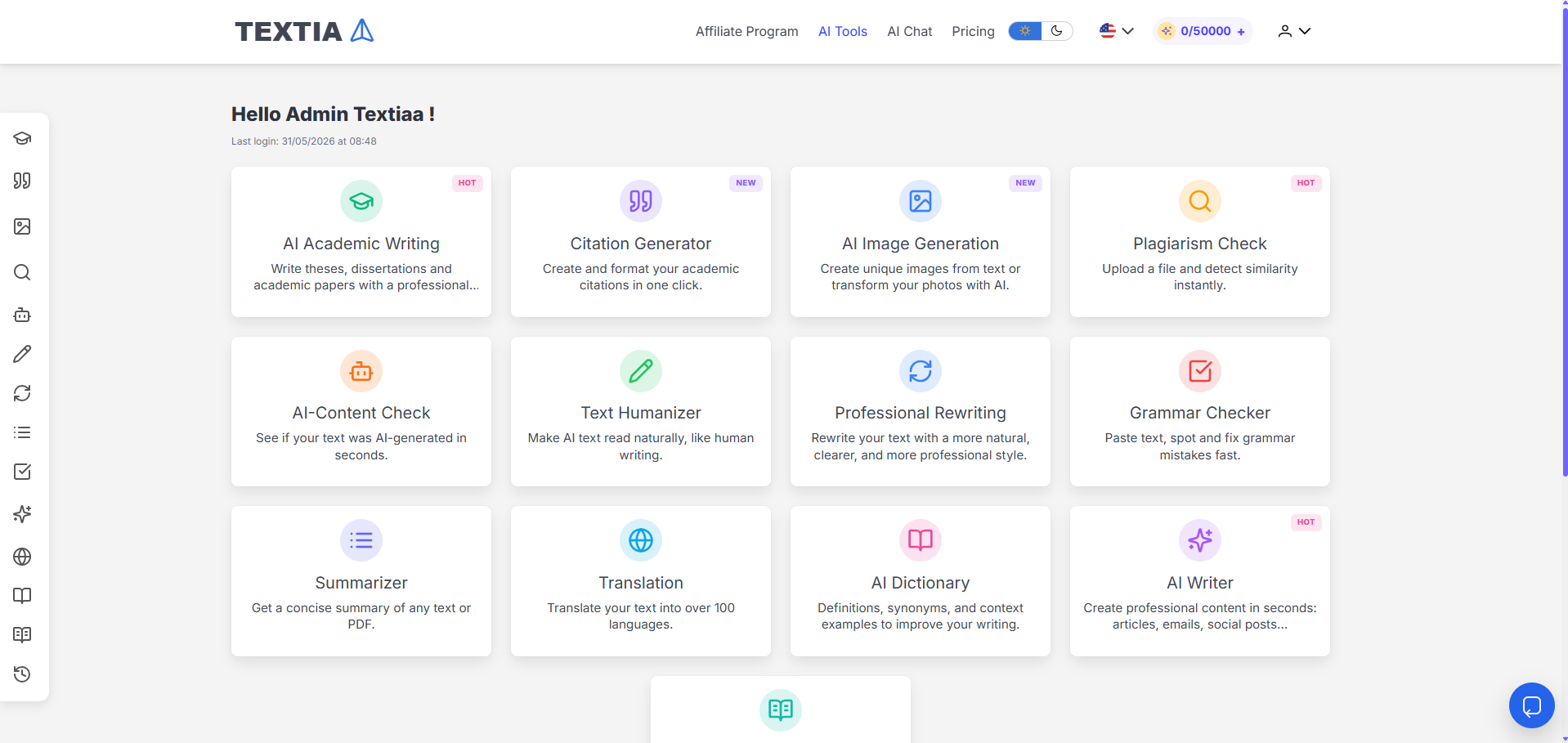This screenshot has height=743, width=1568.
Task: Click the TEXTIA logo
Action: (x=304, y=31)
